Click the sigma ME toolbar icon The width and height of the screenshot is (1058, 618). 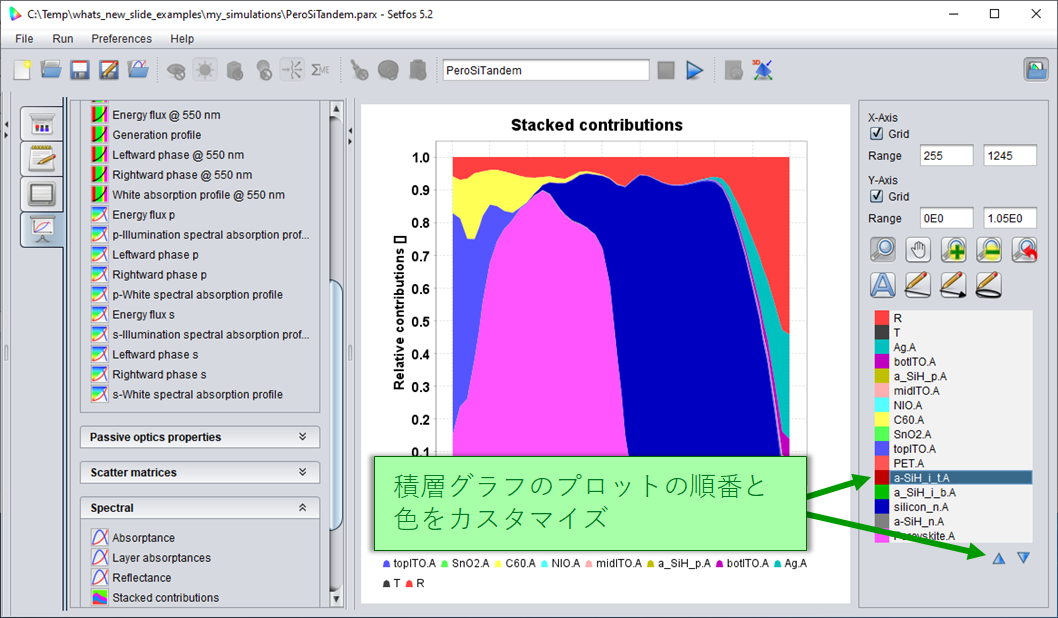pos(320,70)
